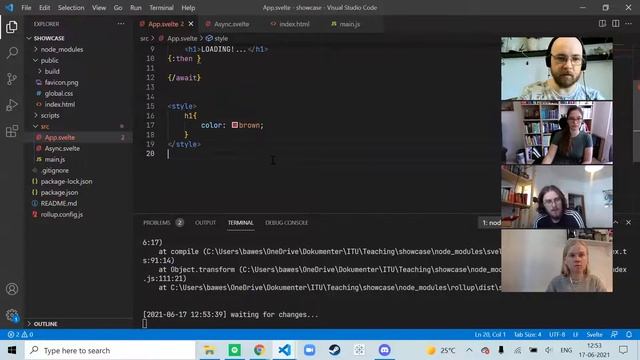Open the Extensions view
The width and height of the screenshot is (640, 360).
(x=12, y=131)
